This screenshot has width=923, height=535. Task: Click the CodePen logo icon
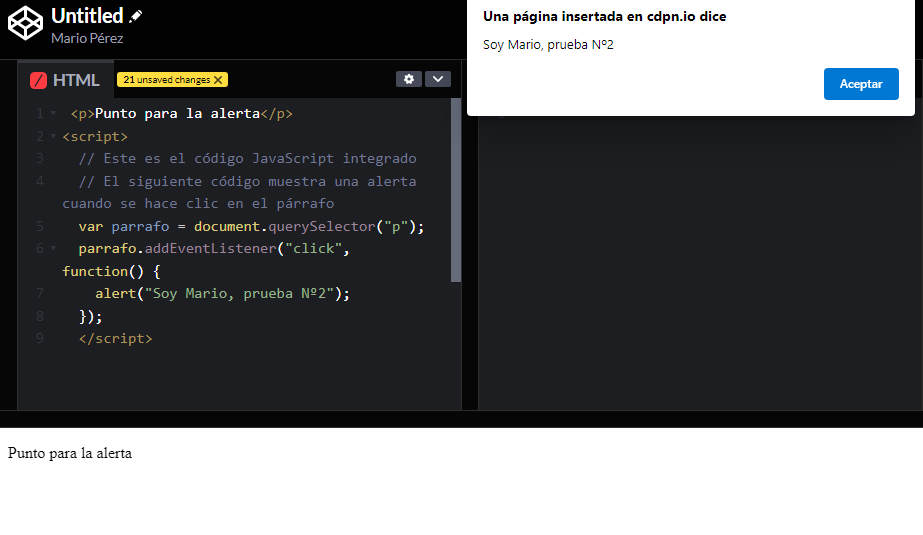point(25,24)
